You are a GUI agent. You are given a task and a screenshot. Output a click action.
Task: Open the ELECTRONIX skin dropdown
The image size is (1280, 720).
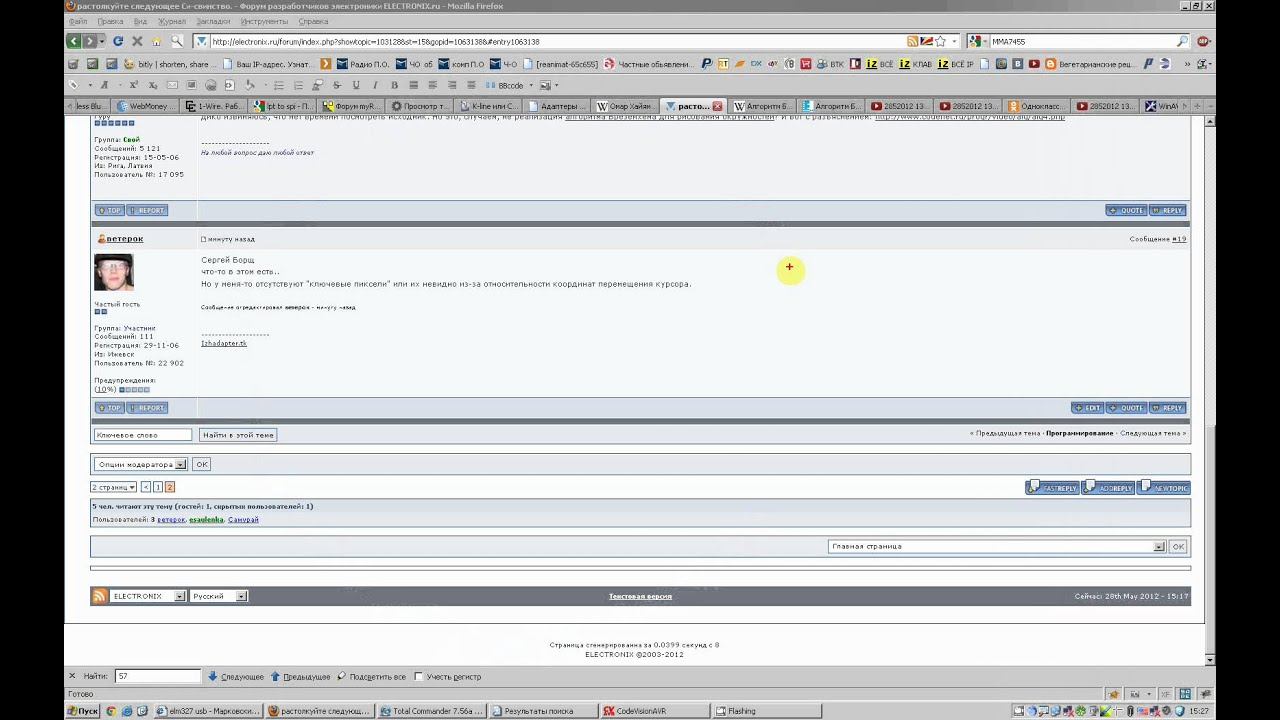pyautogui.click(x=147, y=596)
